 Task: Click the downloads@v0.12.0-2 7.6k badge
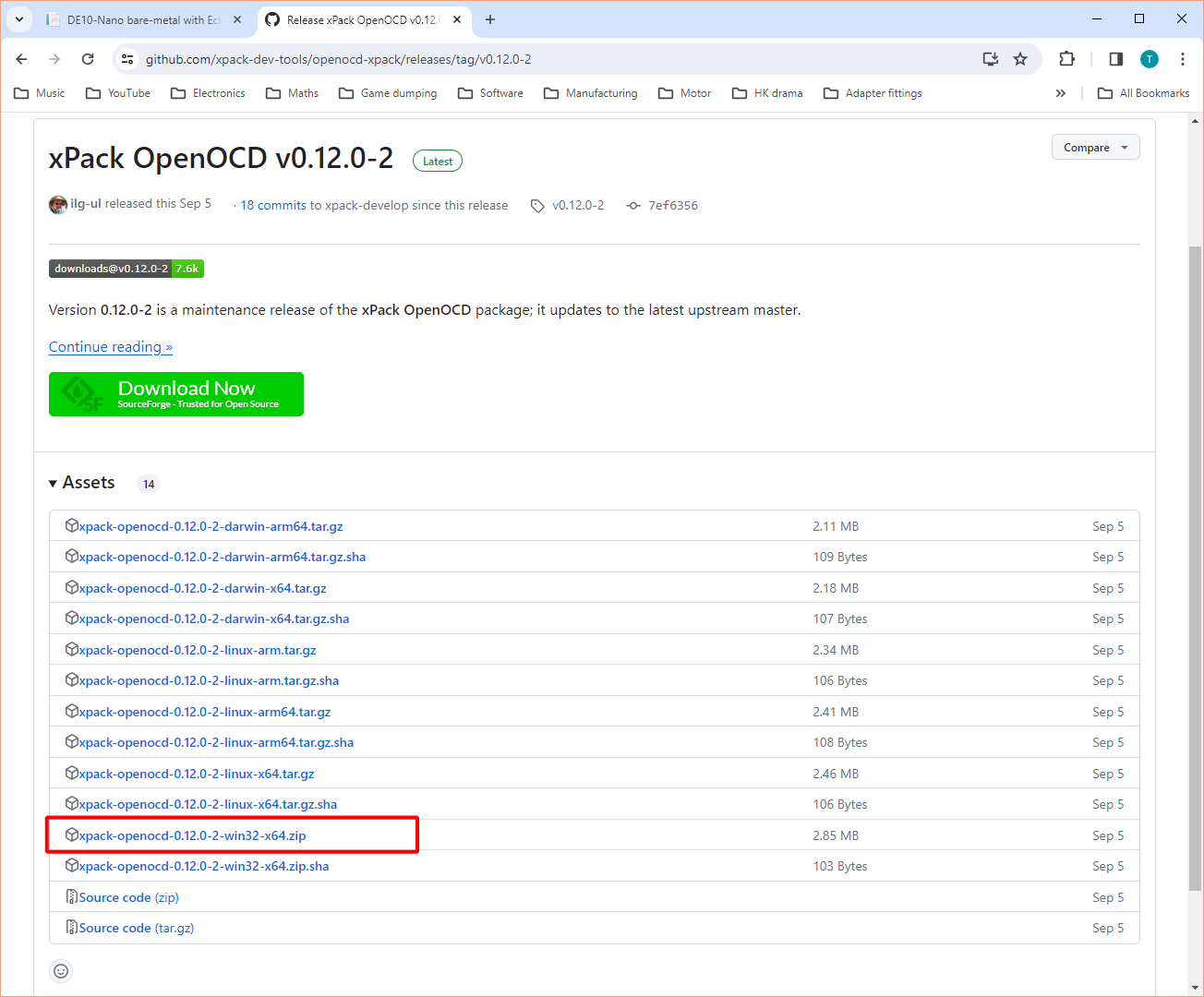point(126,269)
